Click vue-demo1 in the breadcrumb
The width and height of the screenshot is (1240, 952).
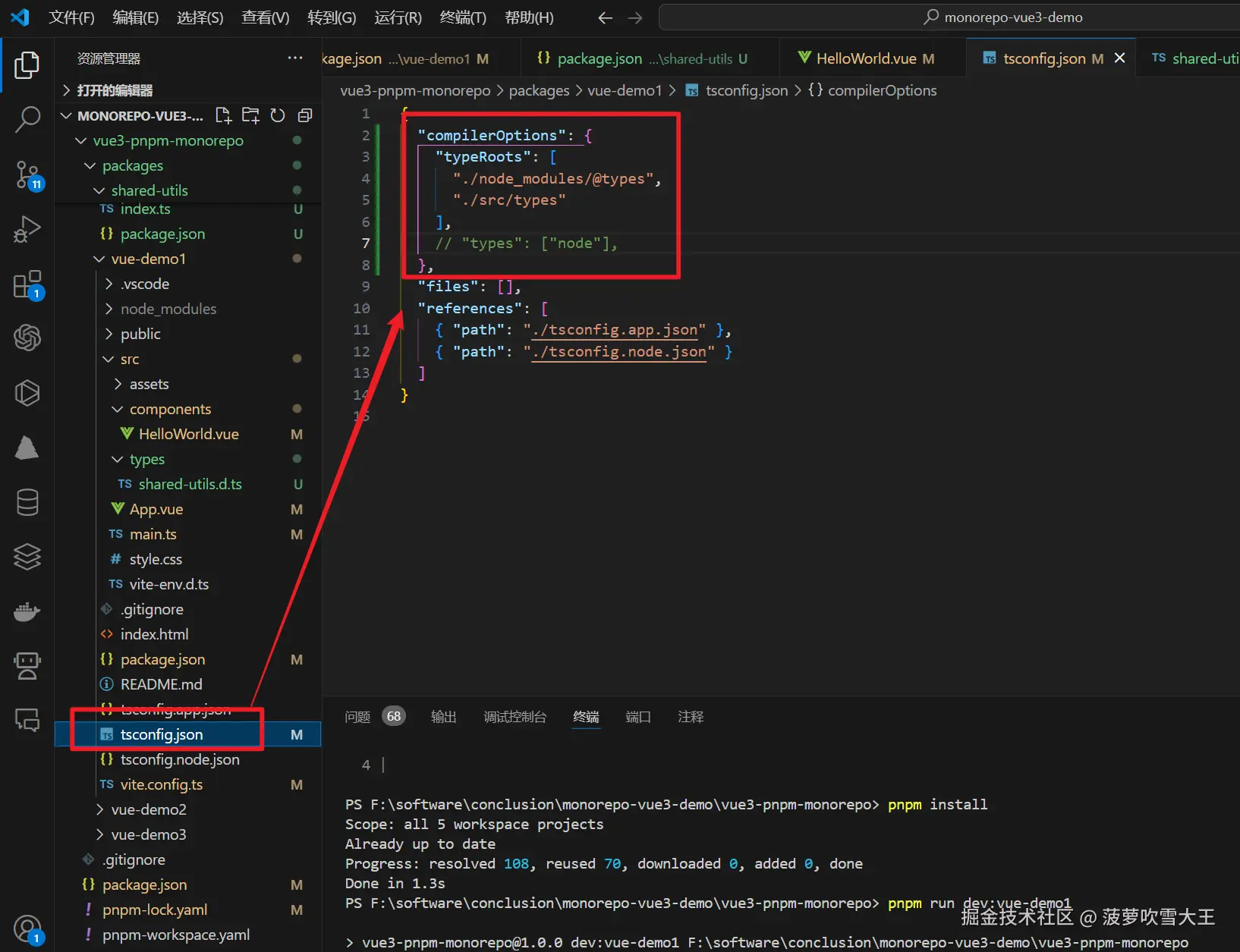(x=625, y=90)
